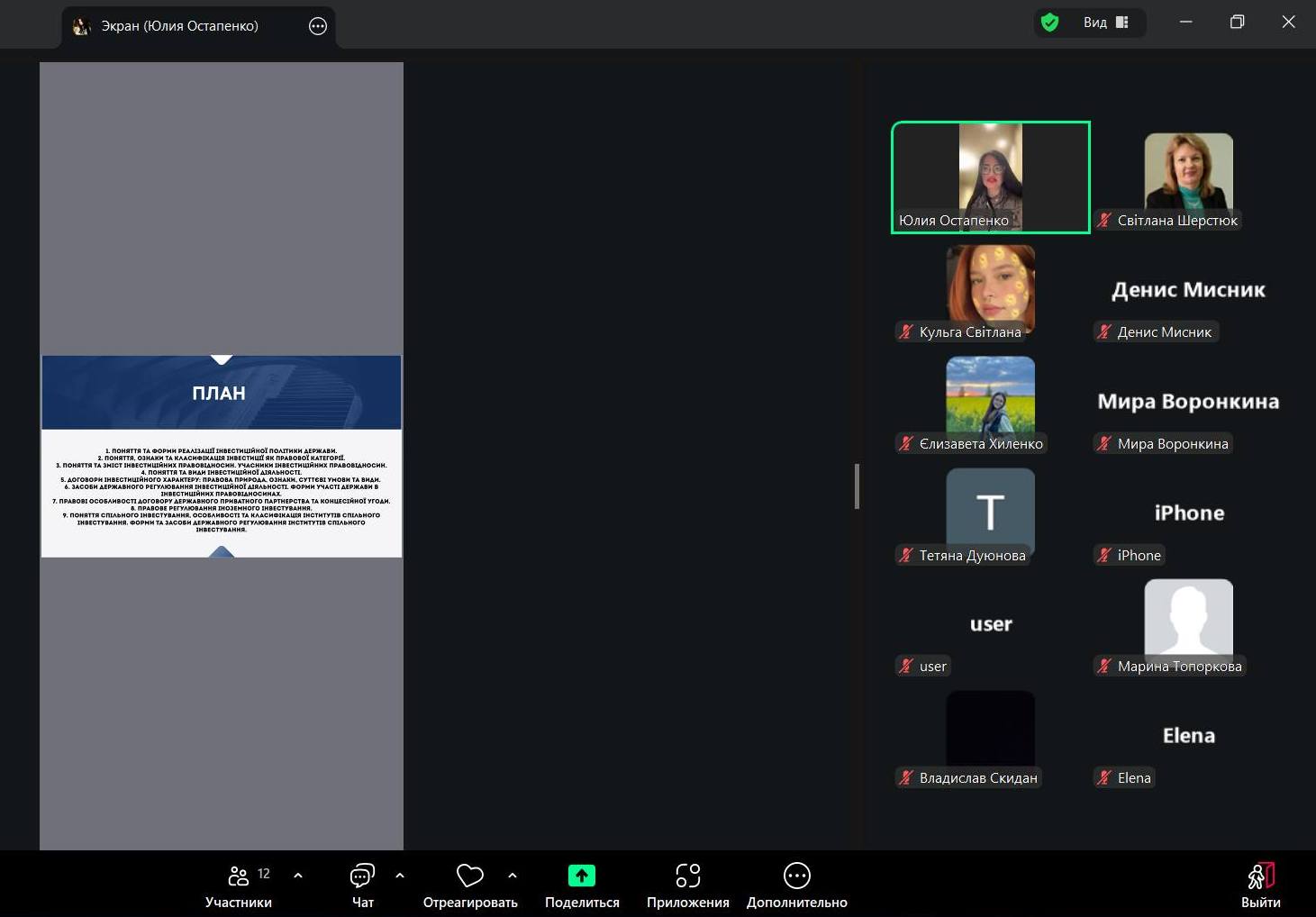Click the muted microphone icon for Світлана Шерстюк
The height and width of the screenshot is (917, 1316).
[x=1104, y=221]
